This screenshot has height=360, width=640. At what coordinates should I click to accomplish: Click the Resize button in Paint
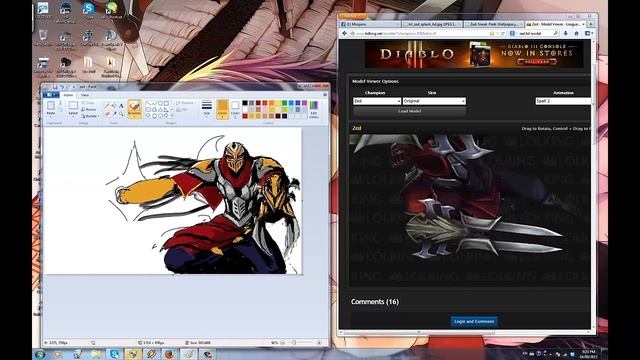click(89, 109)
